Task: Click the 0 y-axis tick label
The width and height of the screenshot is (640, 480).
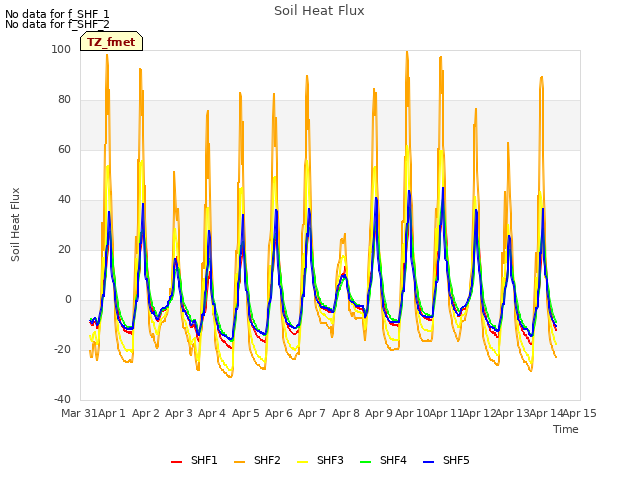Action: click(x=68, y=300)
